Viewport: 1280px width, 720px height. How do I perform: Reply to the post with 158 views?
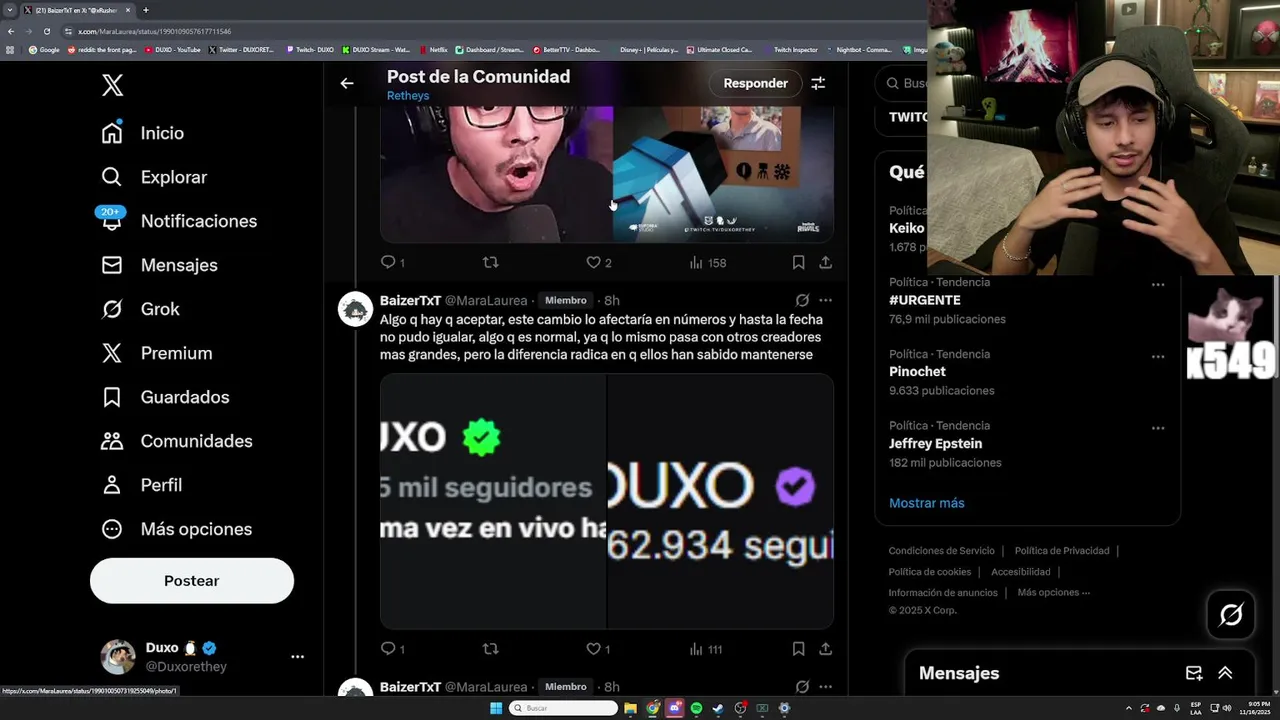coord(392,262)
